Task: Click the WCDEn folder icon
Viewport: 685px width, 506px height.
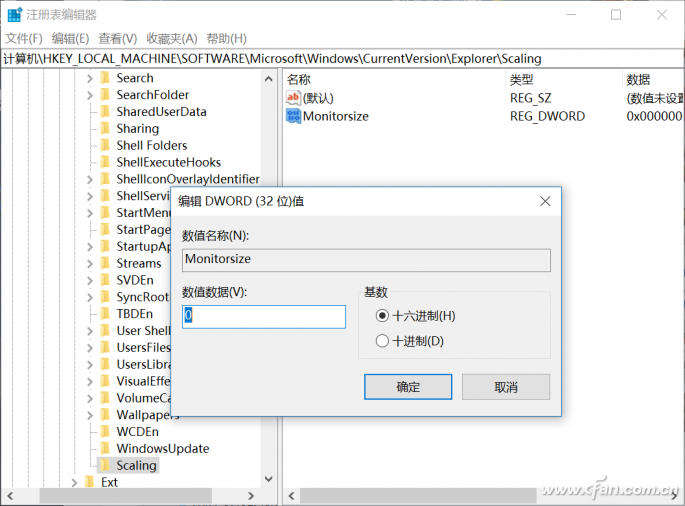Action: pos(105,431)
